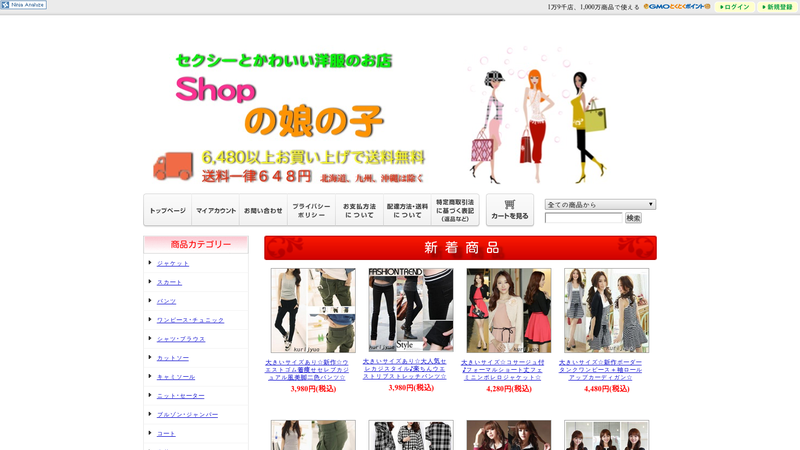Open the corsage bolero jacket thumbnail
The image size is (800, 450).
[509, 310]
